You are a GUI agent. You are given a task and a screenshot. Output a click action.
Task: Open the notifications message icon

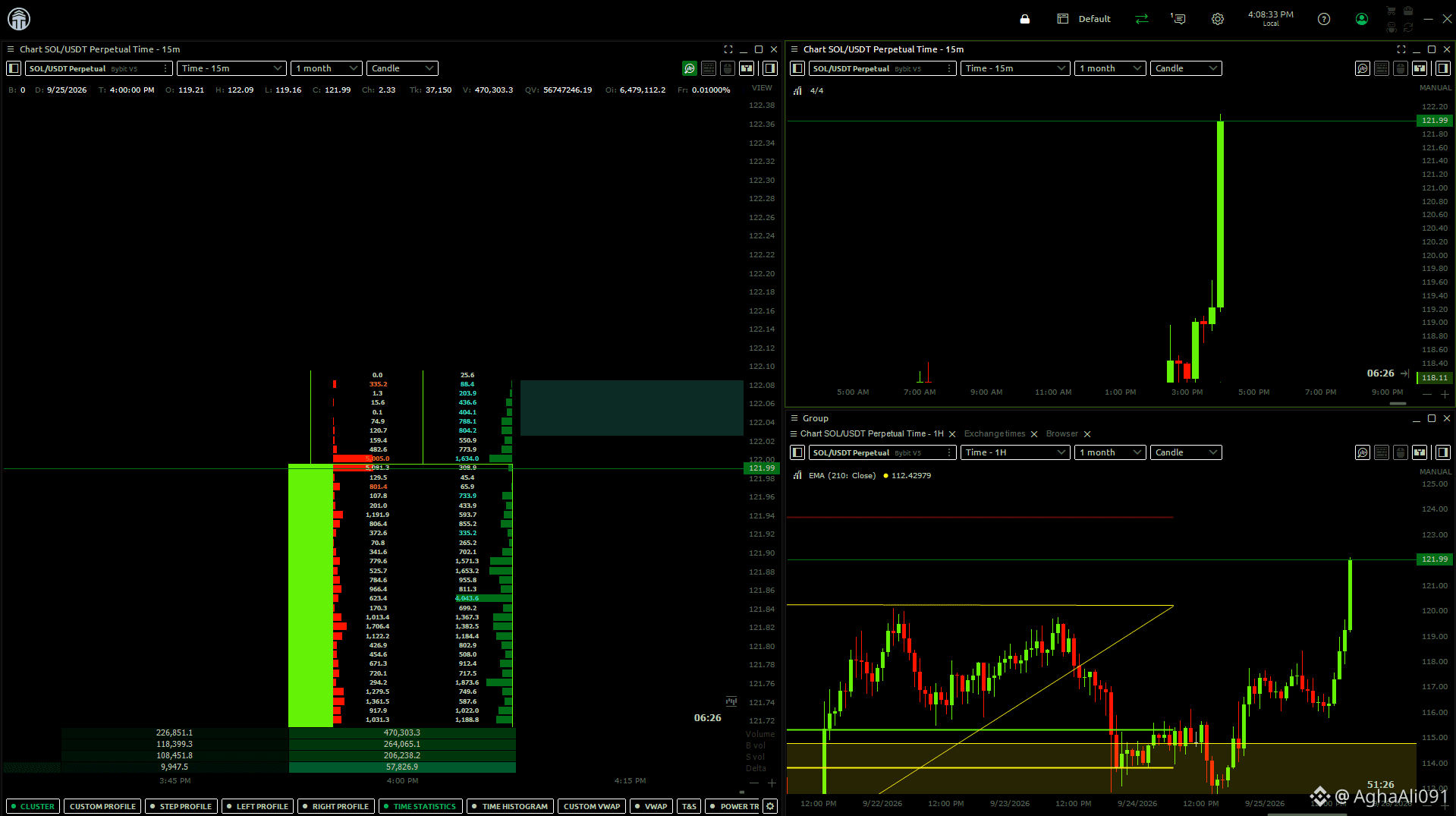(x=1178, y=19)
